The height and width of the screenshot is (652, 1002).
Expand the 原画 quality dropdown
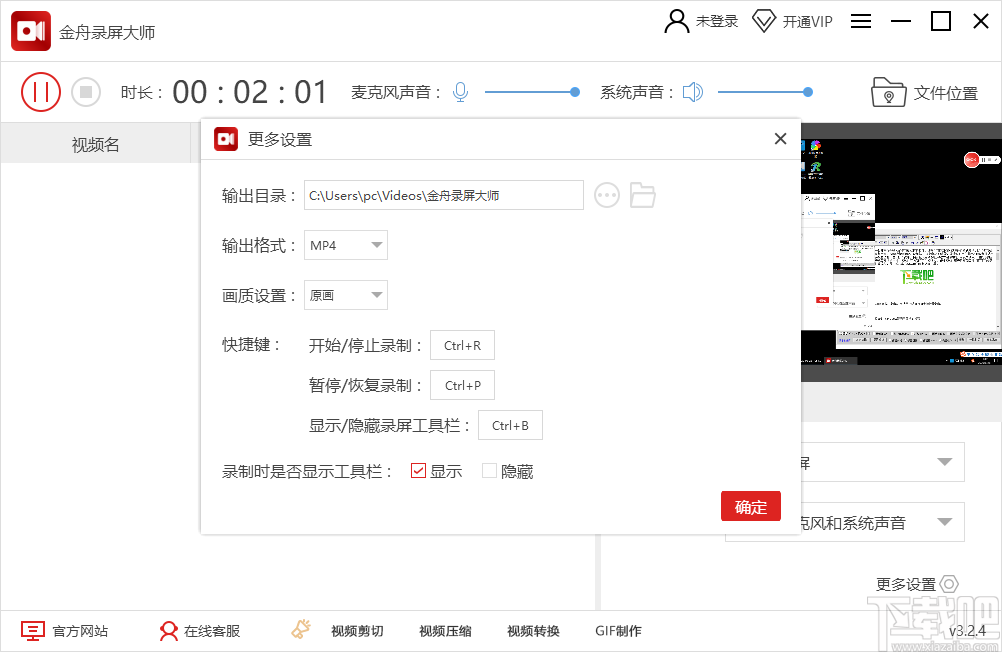(x=345, y=295)
